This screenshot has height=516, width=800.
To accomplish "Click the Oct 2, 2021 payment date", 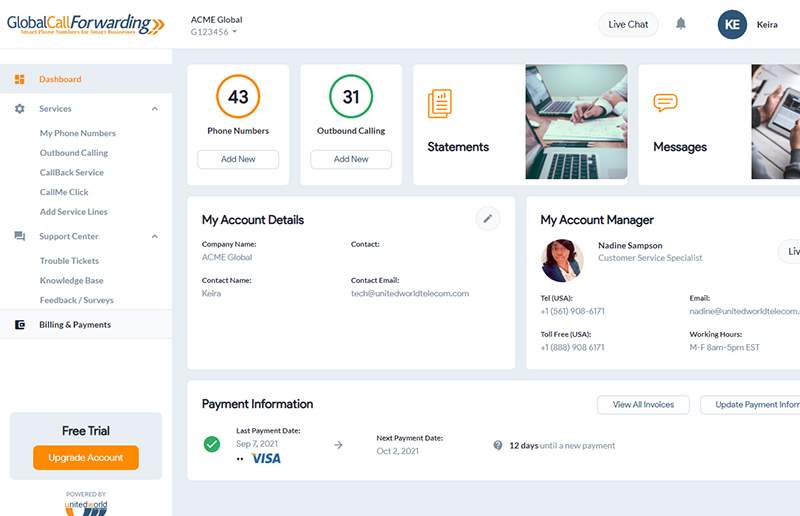I will (397, 451).
